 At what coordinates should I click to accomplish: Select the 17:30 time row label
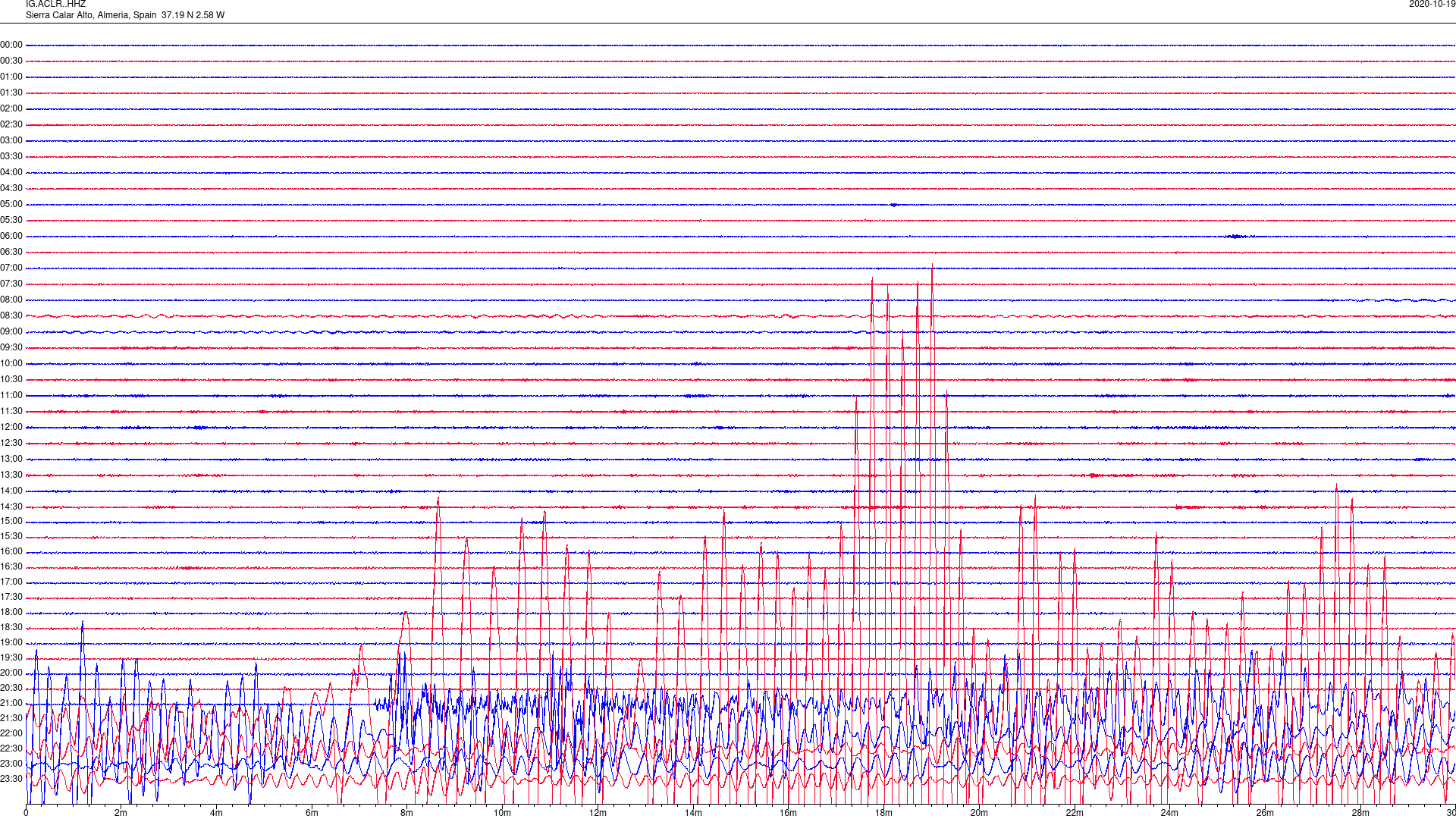pyautogui.click(x=11, y=597)
